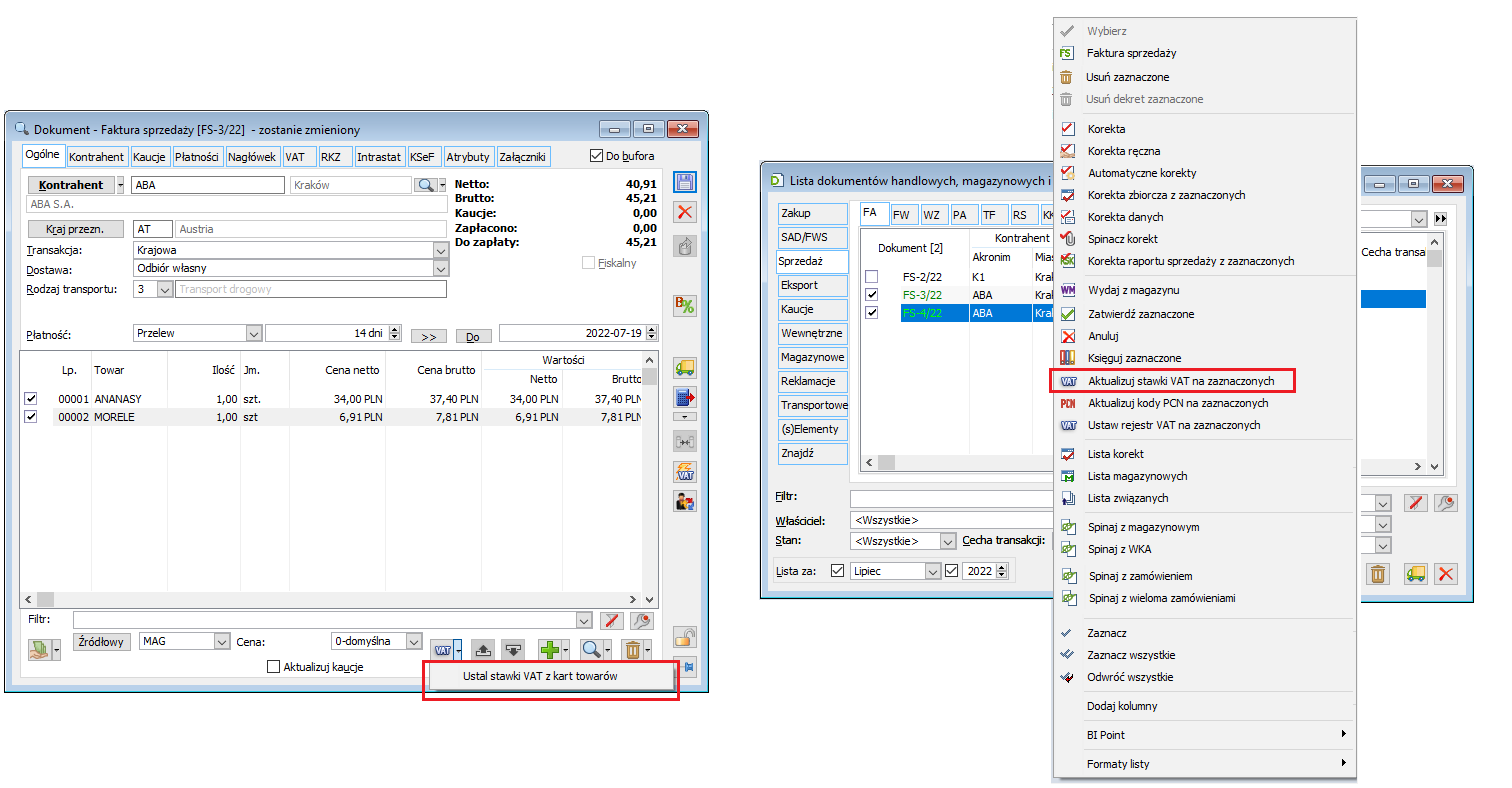Click the Filtr input field in invoice window
The width and height of the screenshot is (1512, 788).
tap(333, 620)
